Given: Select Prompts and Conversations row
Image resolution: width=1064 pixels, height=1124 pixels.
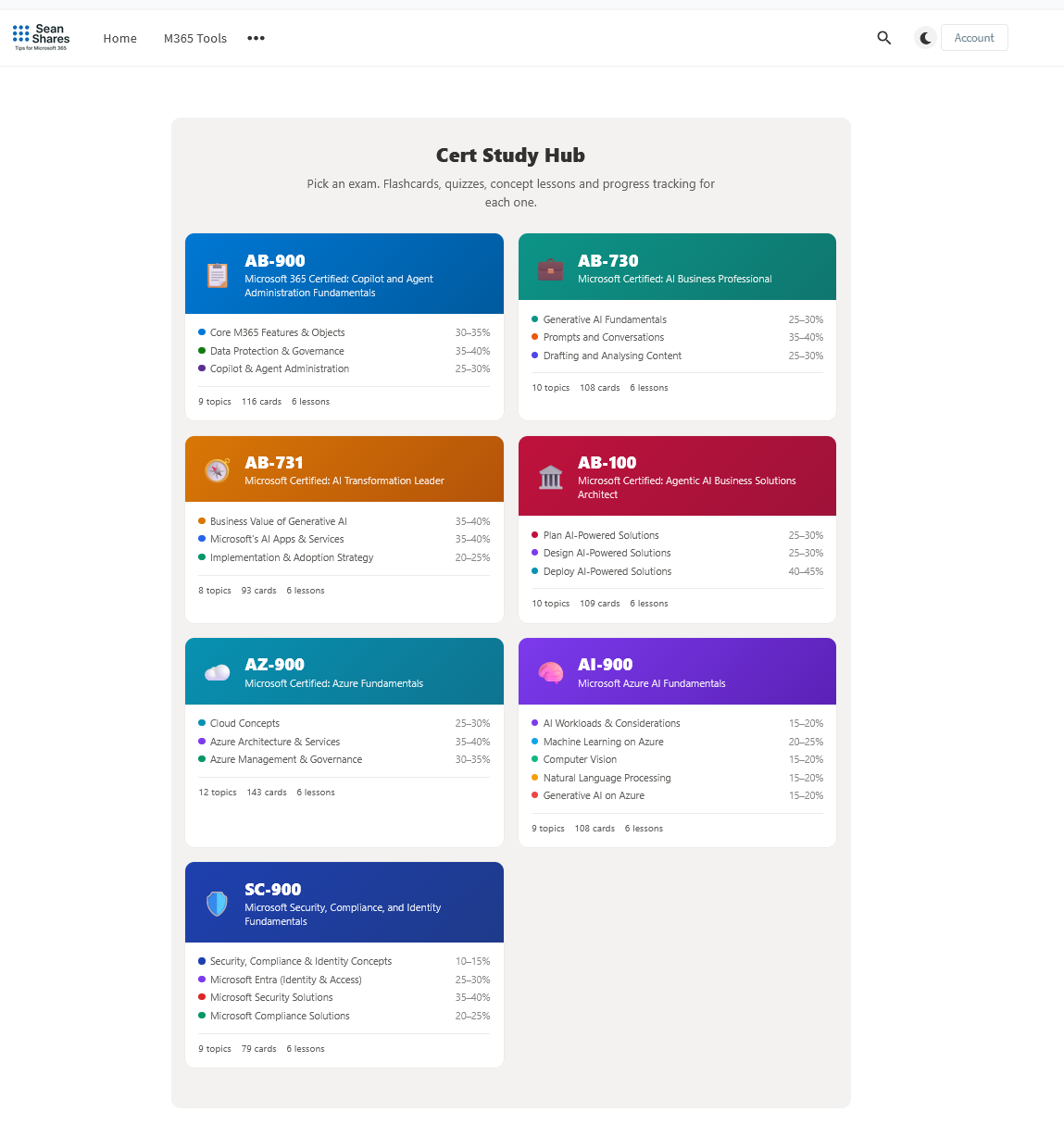Looking at the screenshot, I should tap(678, 337).
